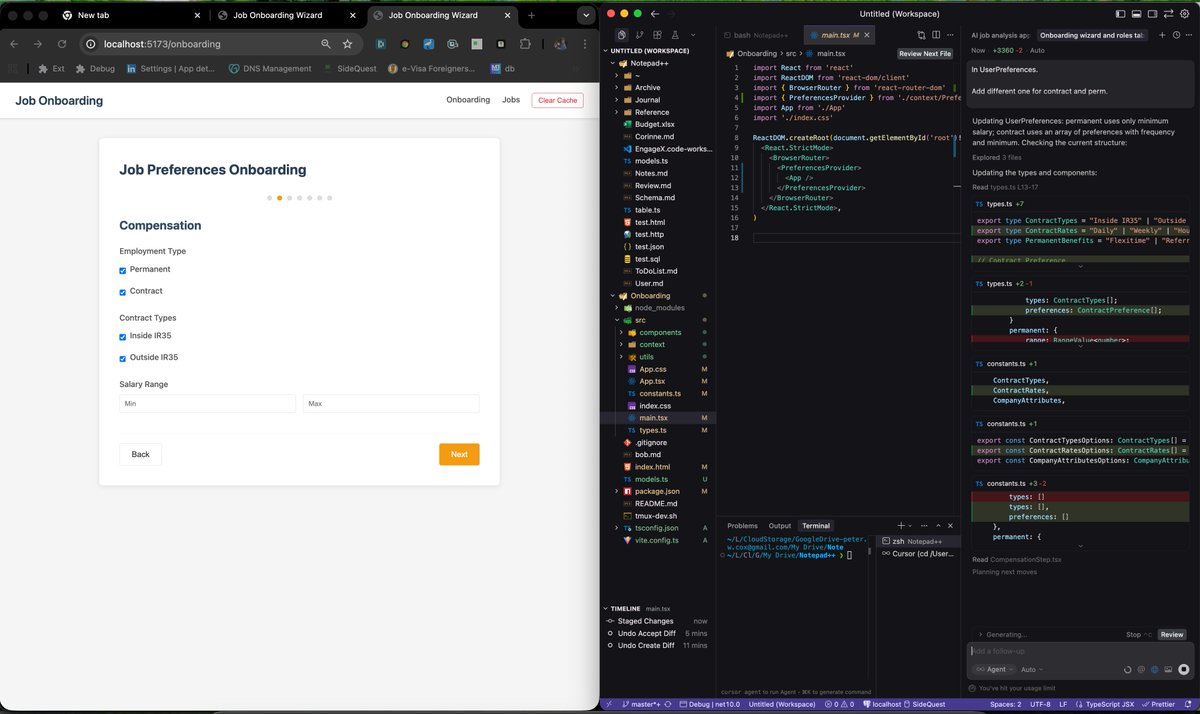Image resolution: width=1200 pixels, height=714 pixels.
Task: Expand the components folder under src
Action: coord(661,332)
